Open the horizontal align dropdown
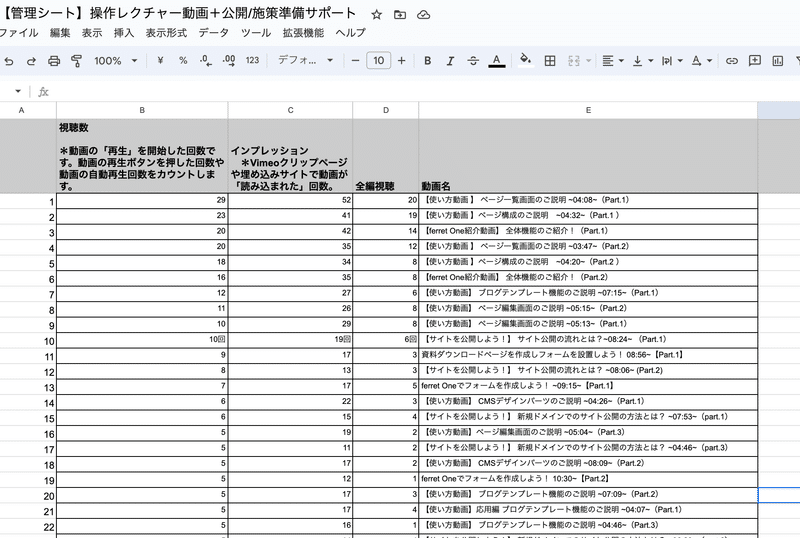 (613, 61)
